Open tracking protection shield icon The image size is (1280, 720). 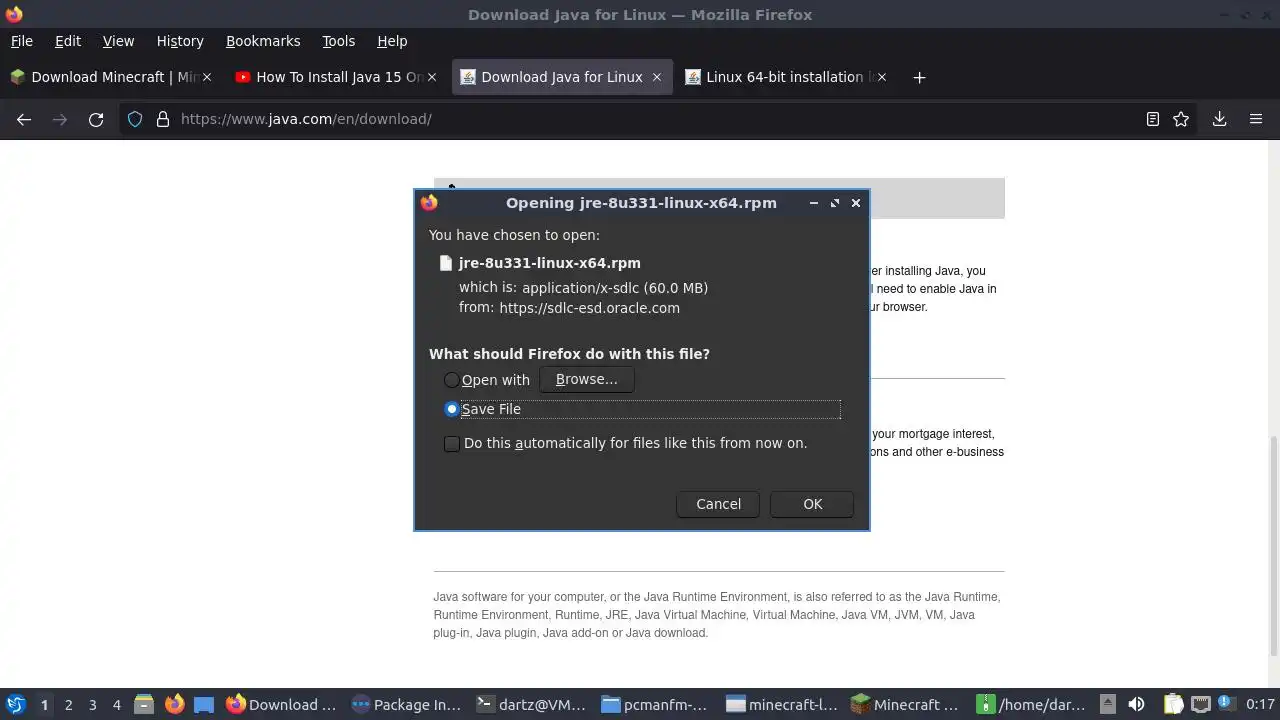[x=135, y=119]
